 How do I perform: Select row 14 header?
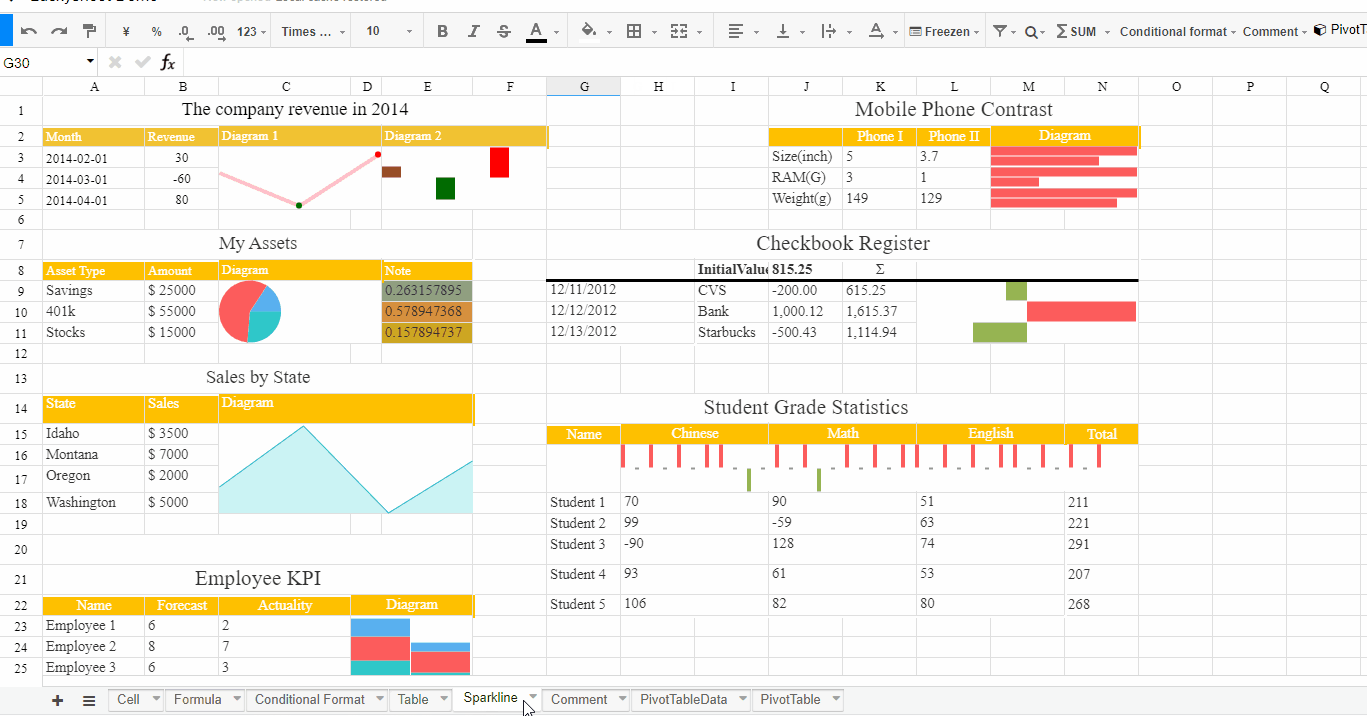pyautogui.click(x=21, y=408)
